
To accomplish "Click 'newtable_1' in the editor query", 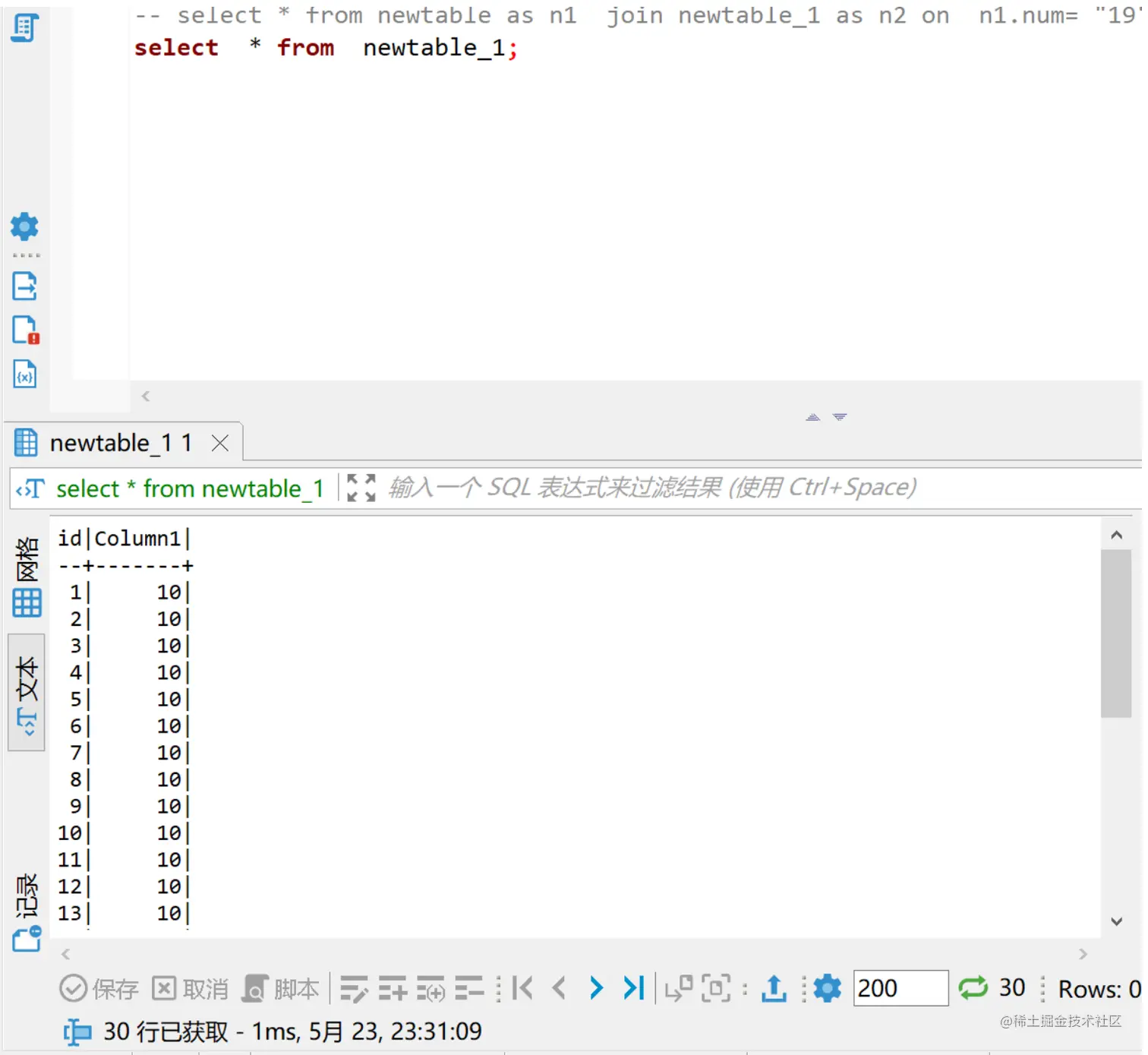I will pyautogui.click(x=434, y=49).
